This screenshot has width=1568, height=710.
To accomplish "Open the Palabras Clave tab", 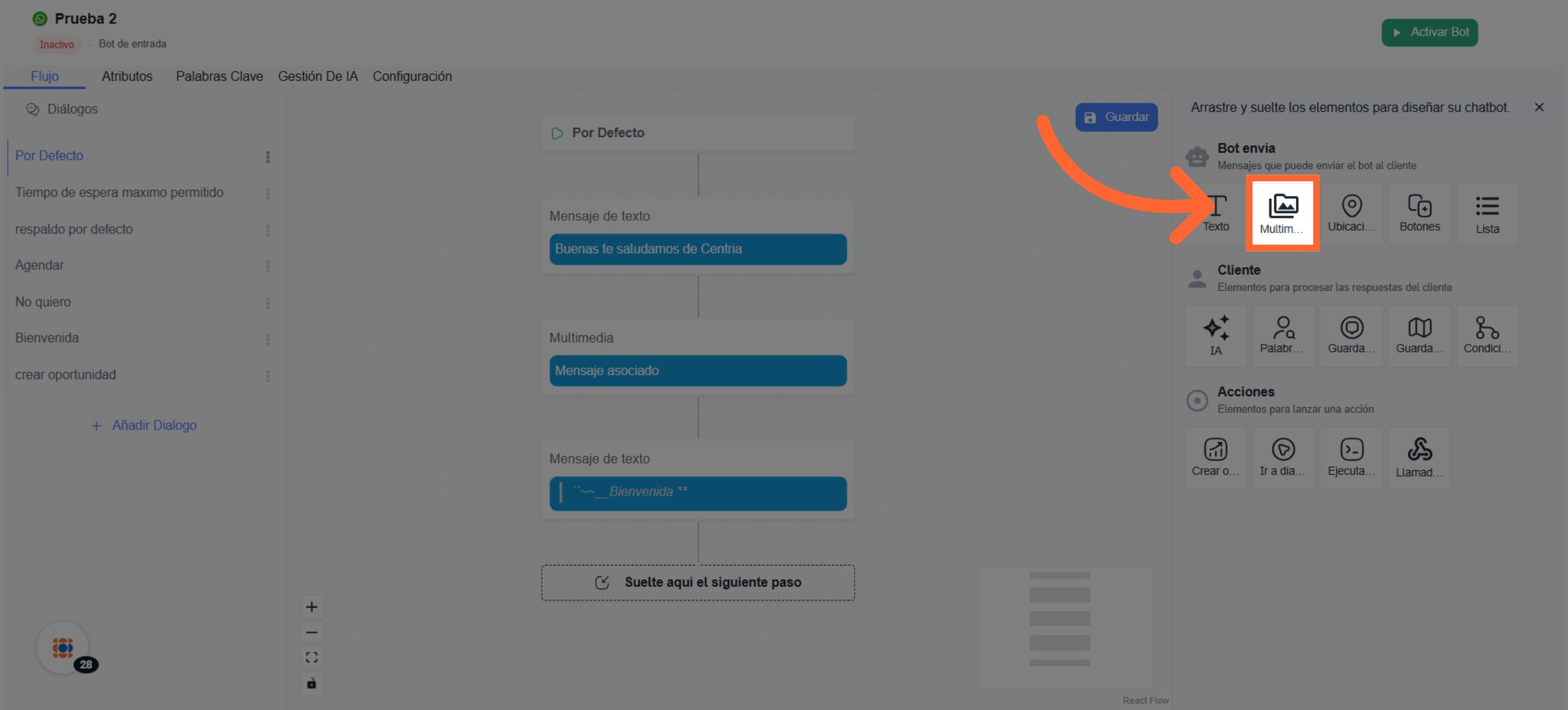I will pyautogui.click(x=220, y=76).
